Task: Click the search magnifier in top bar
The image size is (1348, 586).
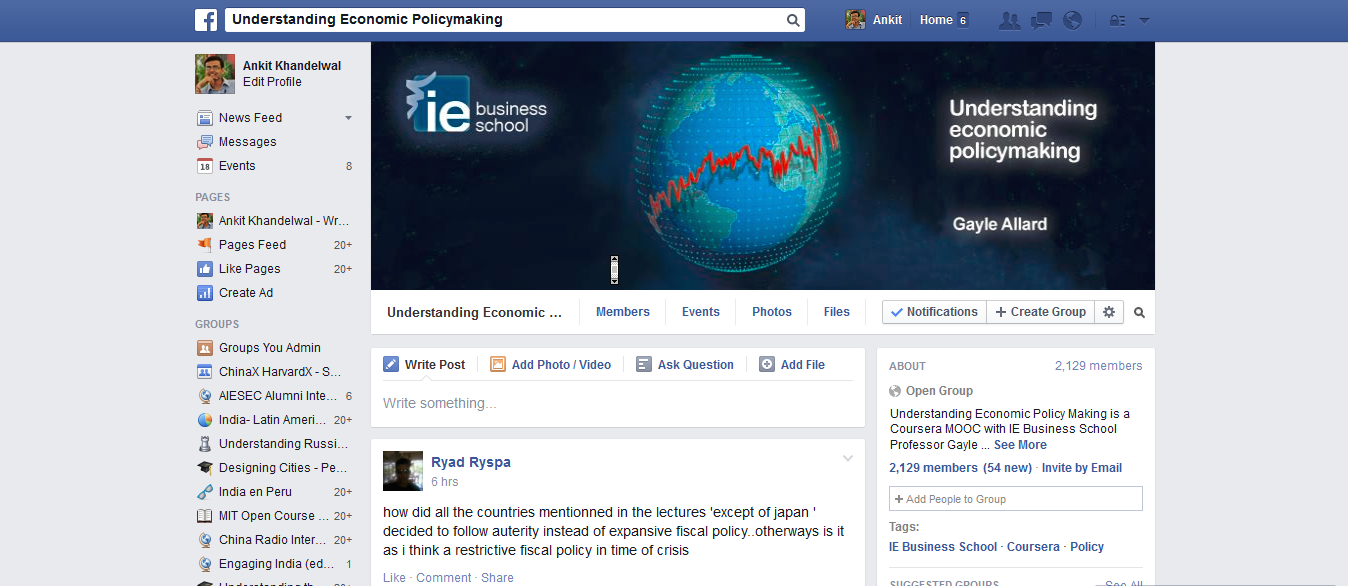Action: point(793,20)
